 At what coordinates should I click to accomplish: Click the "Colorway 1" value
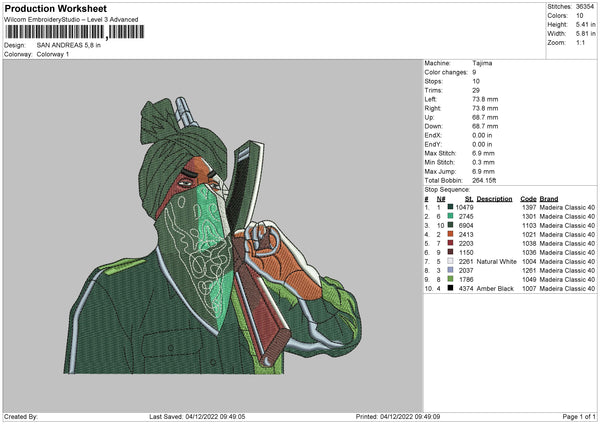click(x=53, y=54)
